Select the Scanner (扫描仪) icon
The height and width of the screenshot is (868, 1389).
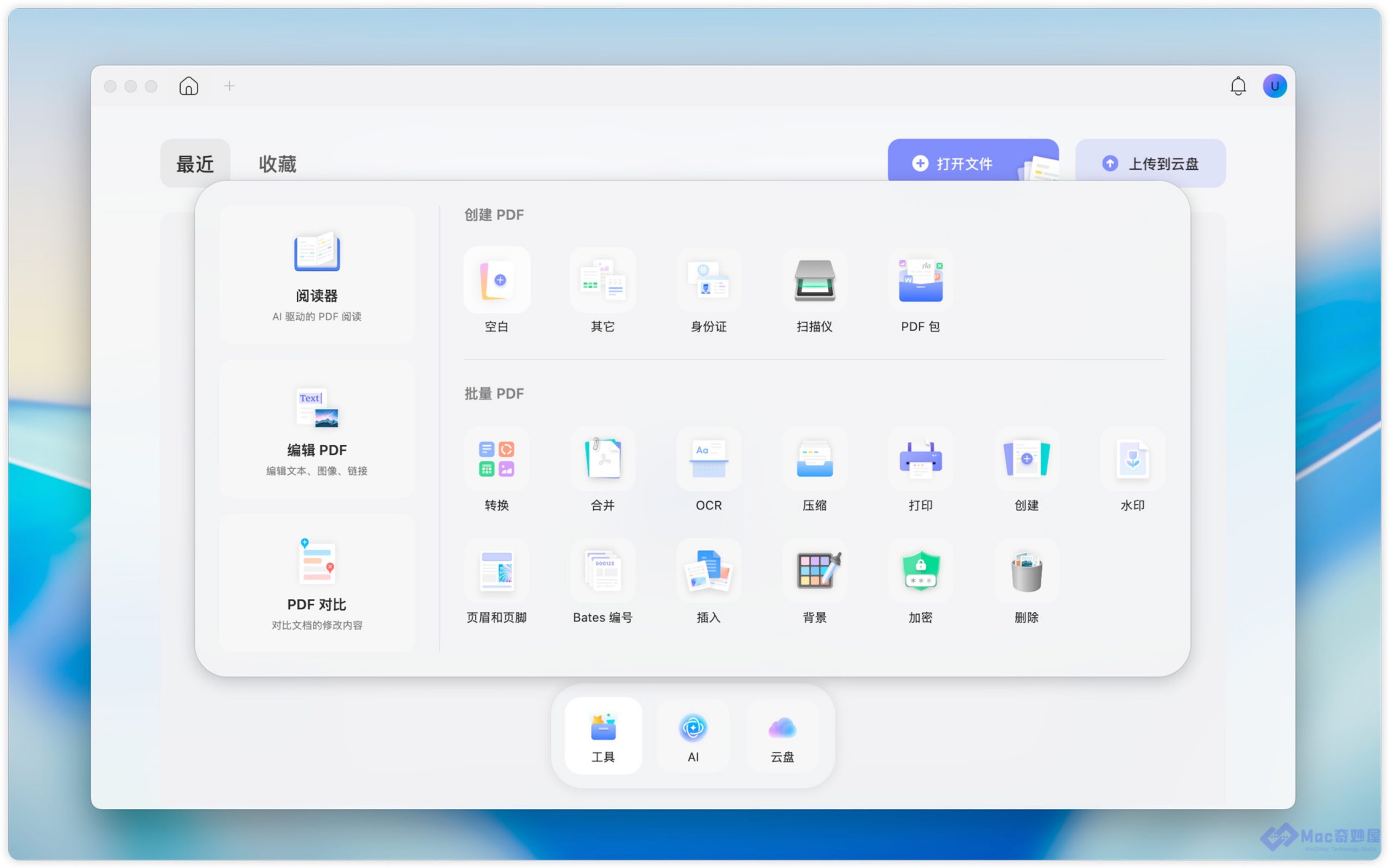(x=814, y=280)
